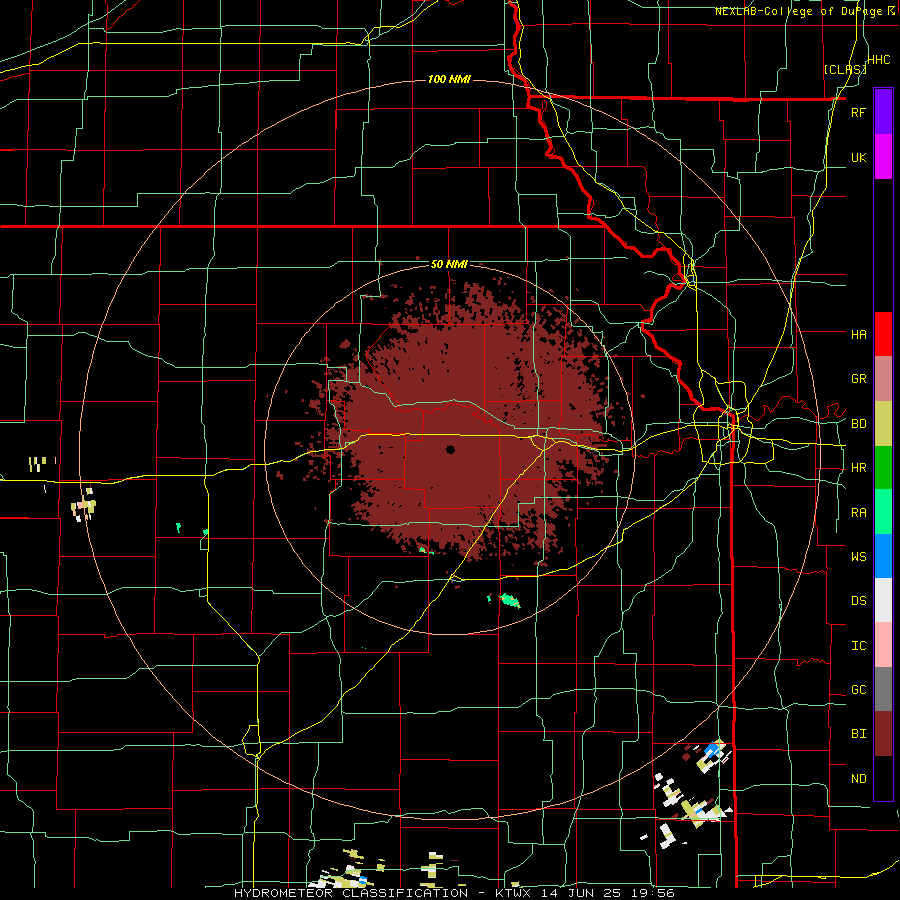This screenshot has width=900, height=900.
Task: Click the UK magenta legend swatch
Action: coord(883,157)
